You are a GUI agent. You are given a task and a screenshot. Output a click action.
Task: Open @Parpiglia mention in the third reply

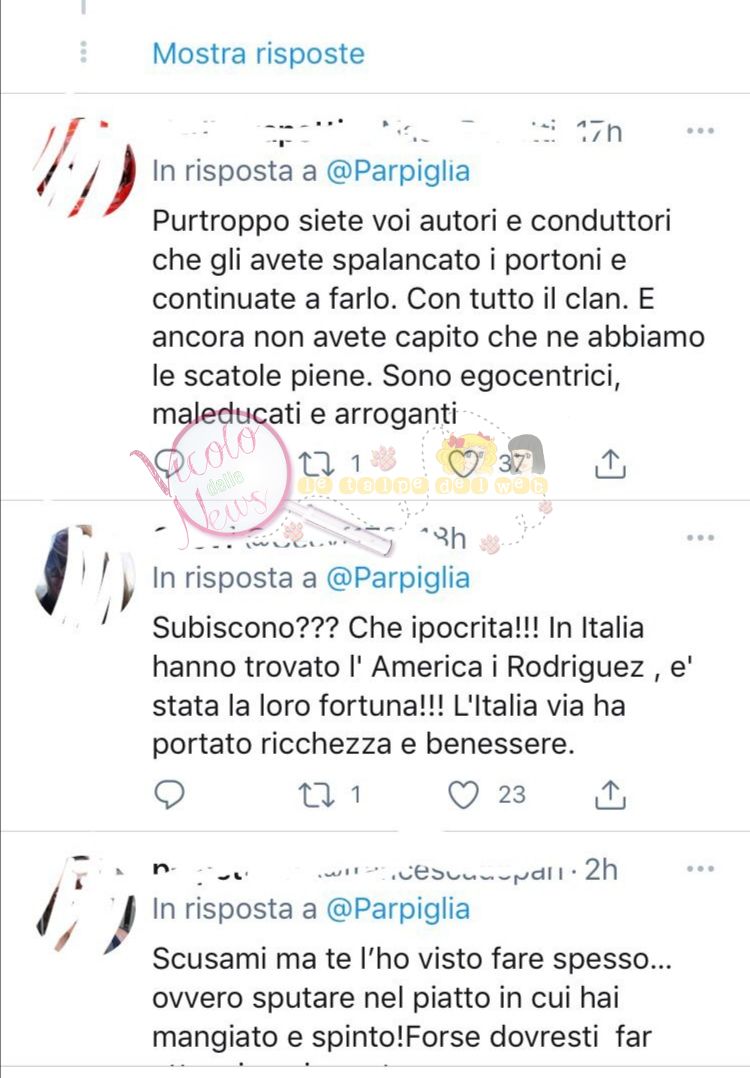[397, 909]
